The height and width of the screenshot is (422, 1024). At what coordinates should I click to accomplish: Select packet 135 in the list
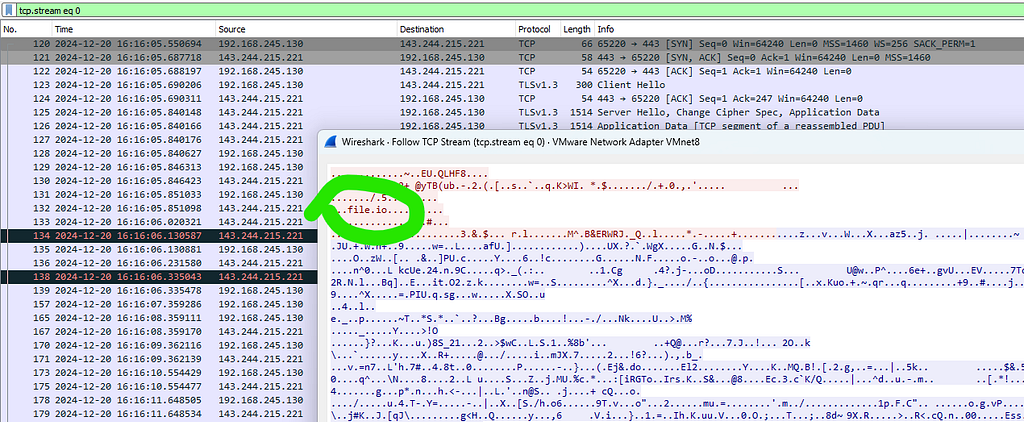157,250
